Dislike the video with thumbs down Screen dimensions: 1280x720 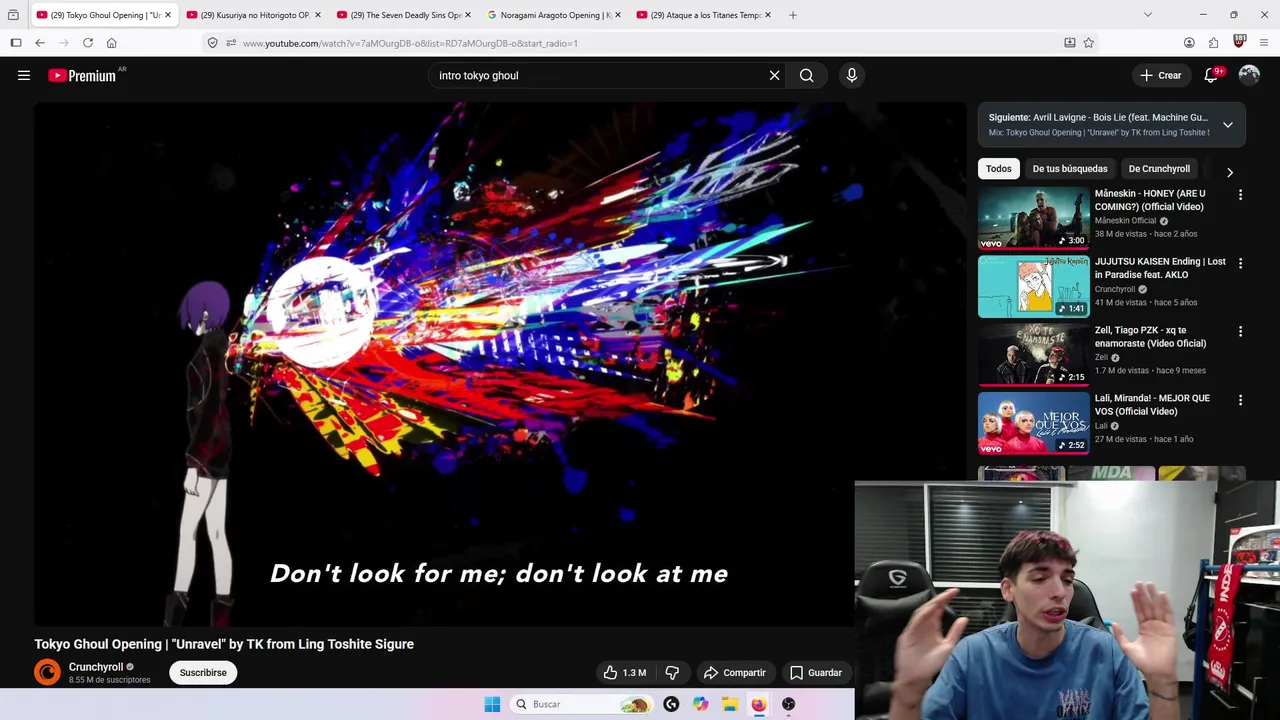pyautogui.click(x=672, y=673)
